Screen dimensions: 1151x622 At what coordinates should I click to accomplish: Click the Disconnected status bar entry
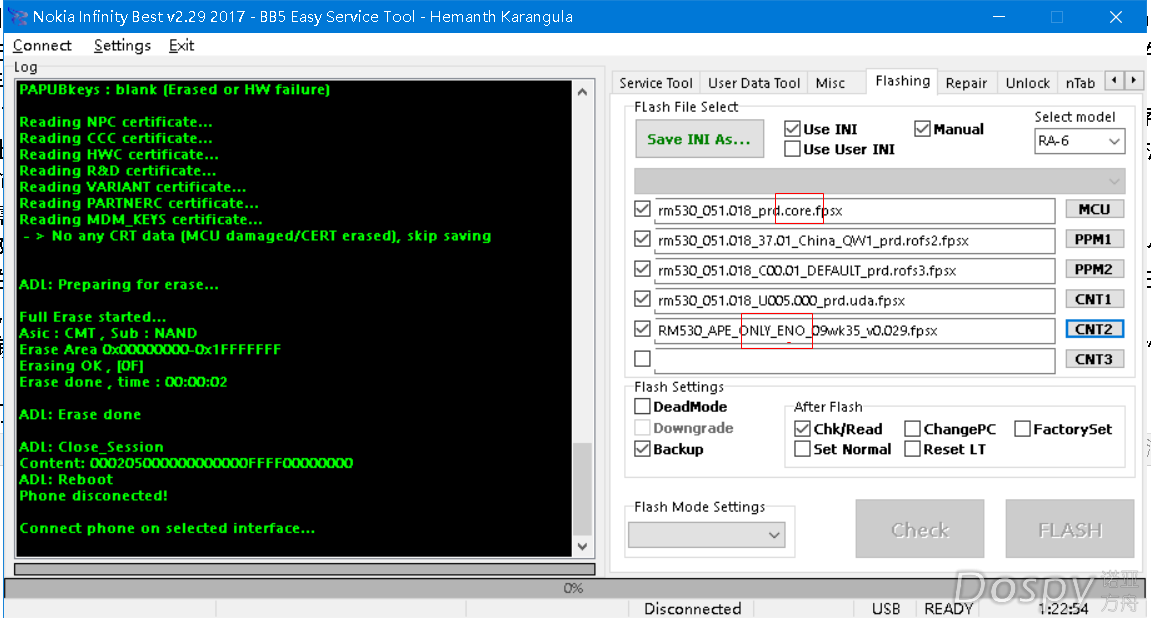pos(692,609)
